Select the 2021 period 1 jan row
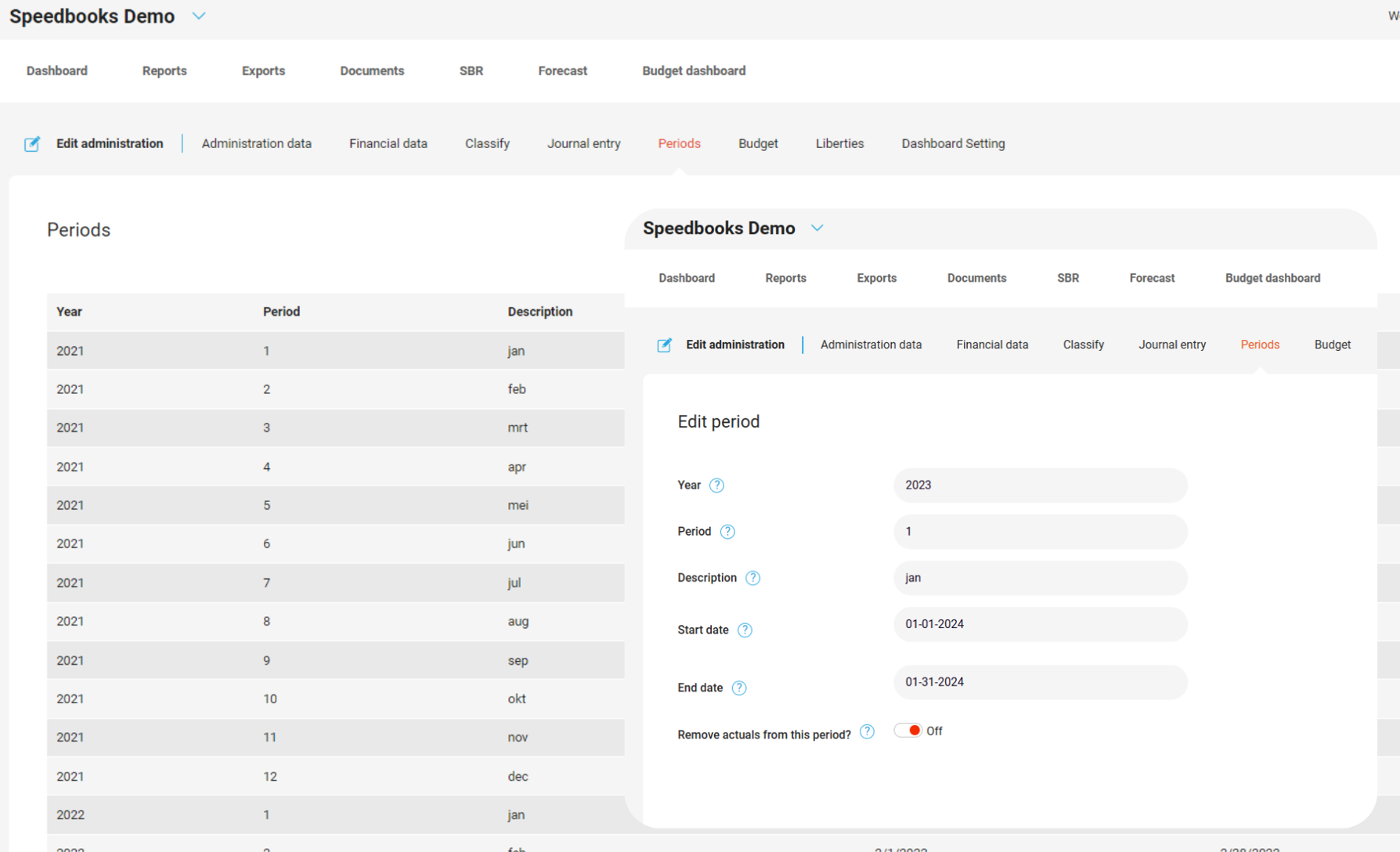The image size is (1400, 852). tap(336, 351)
